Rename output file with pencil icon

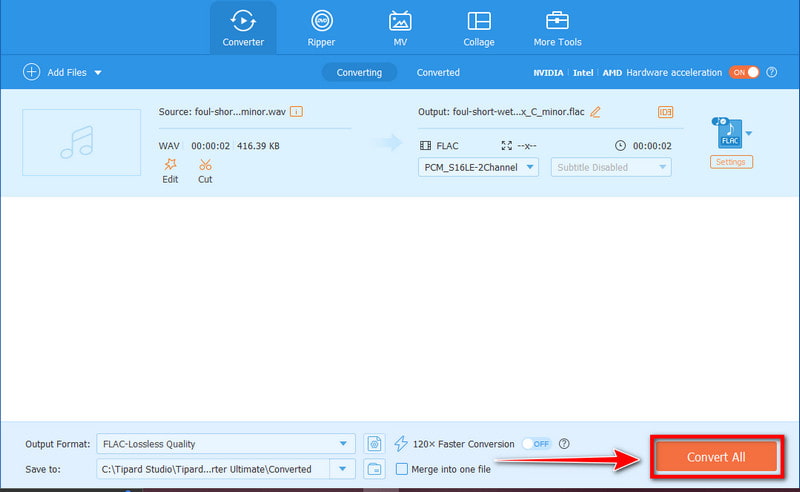click(595, 112)
